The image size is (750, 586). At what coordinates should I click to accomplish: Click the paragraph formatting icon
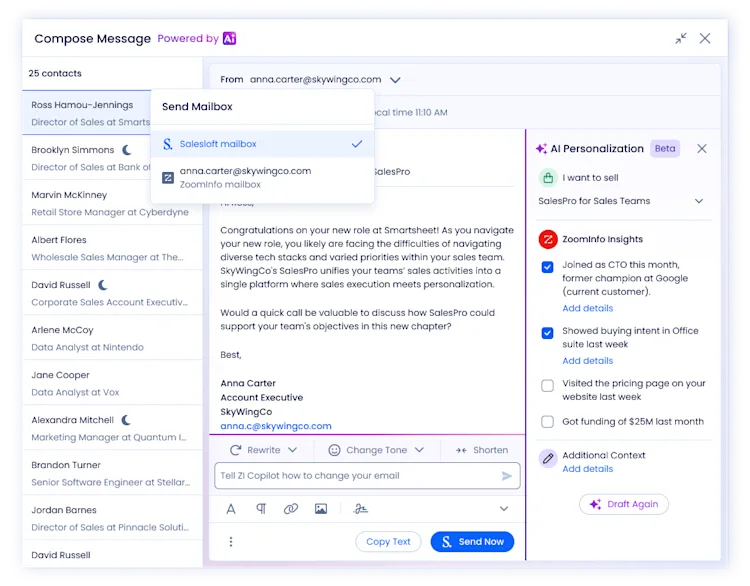[x=261, y=509]
